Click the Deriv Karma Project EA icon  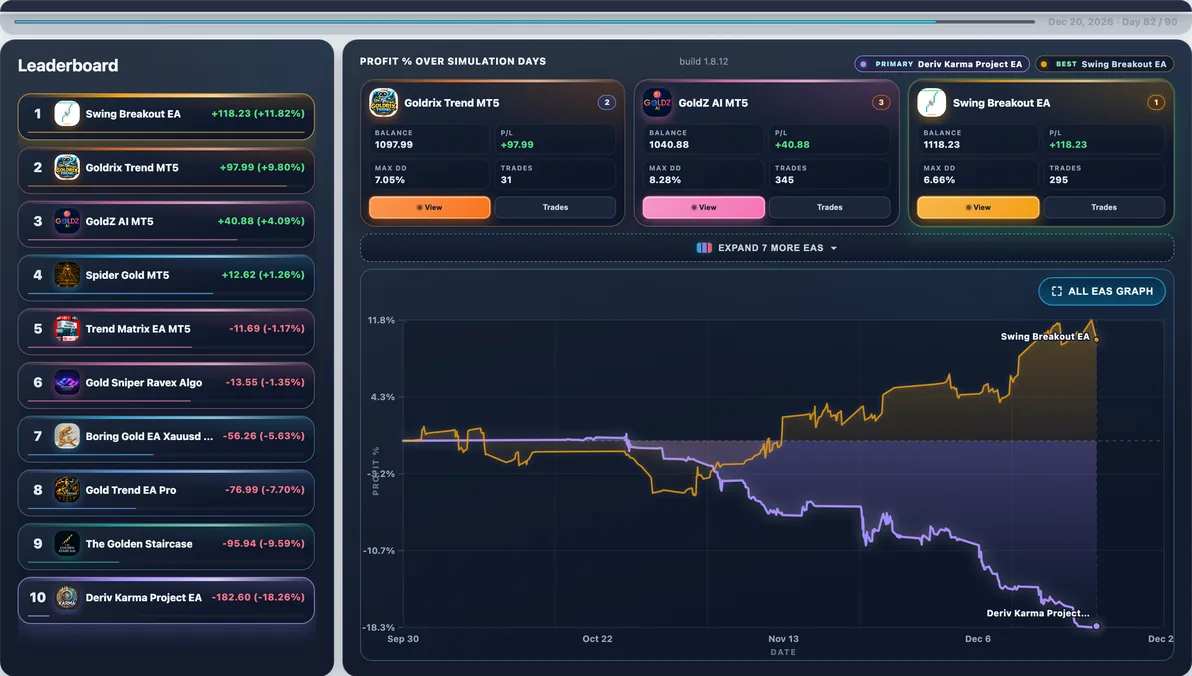(x=67, y=598)
